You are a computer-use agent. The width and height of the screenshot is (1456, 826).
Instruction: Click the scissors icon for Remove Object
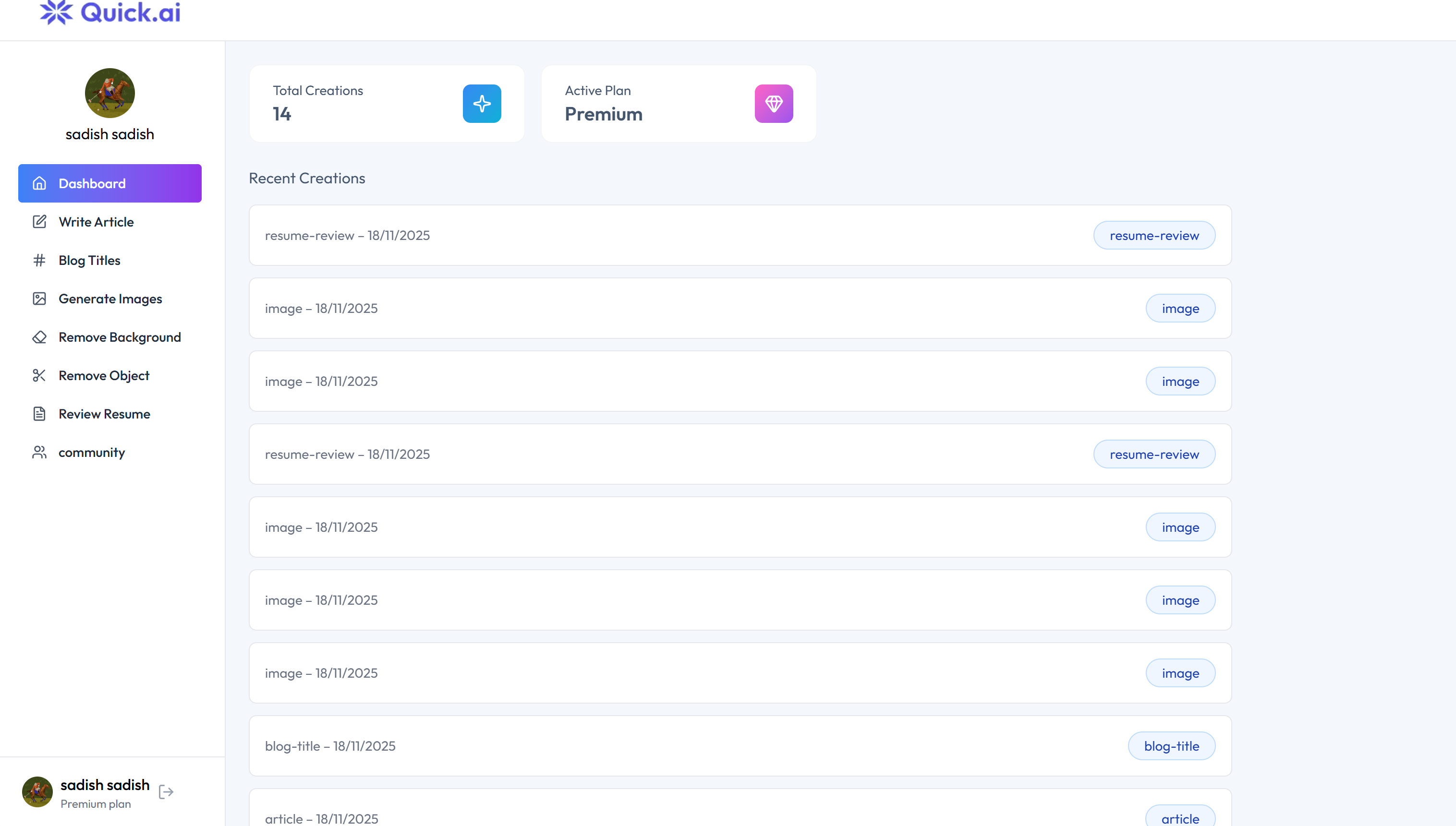pyautogui.click(x=39, y=375)
